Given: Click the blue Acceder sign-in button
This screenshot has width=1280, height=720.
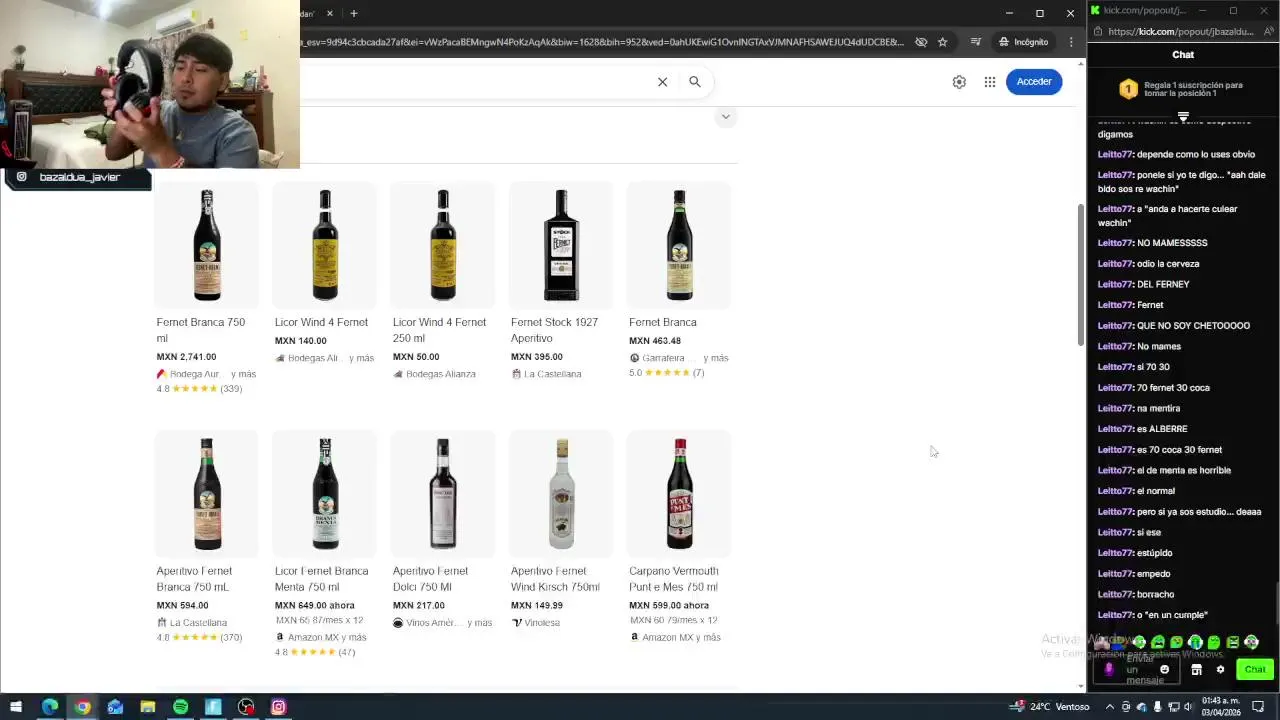Looking at the screenshot, I should (x=1034, y=82).
